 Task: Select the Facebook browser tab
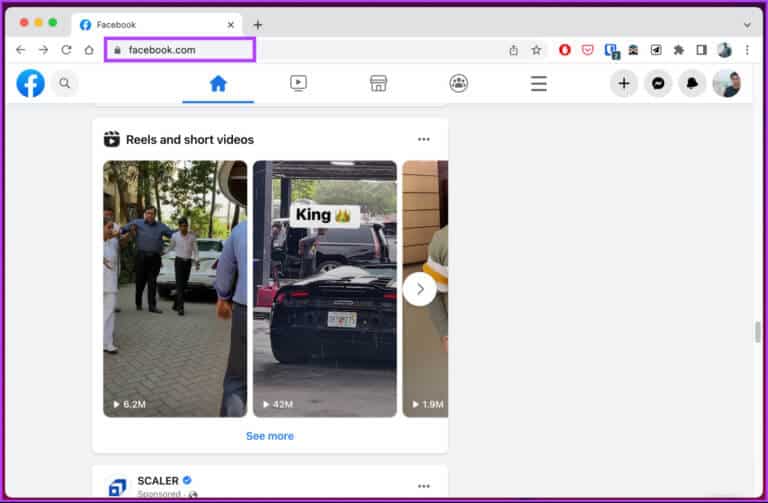[x=157, y=24]
